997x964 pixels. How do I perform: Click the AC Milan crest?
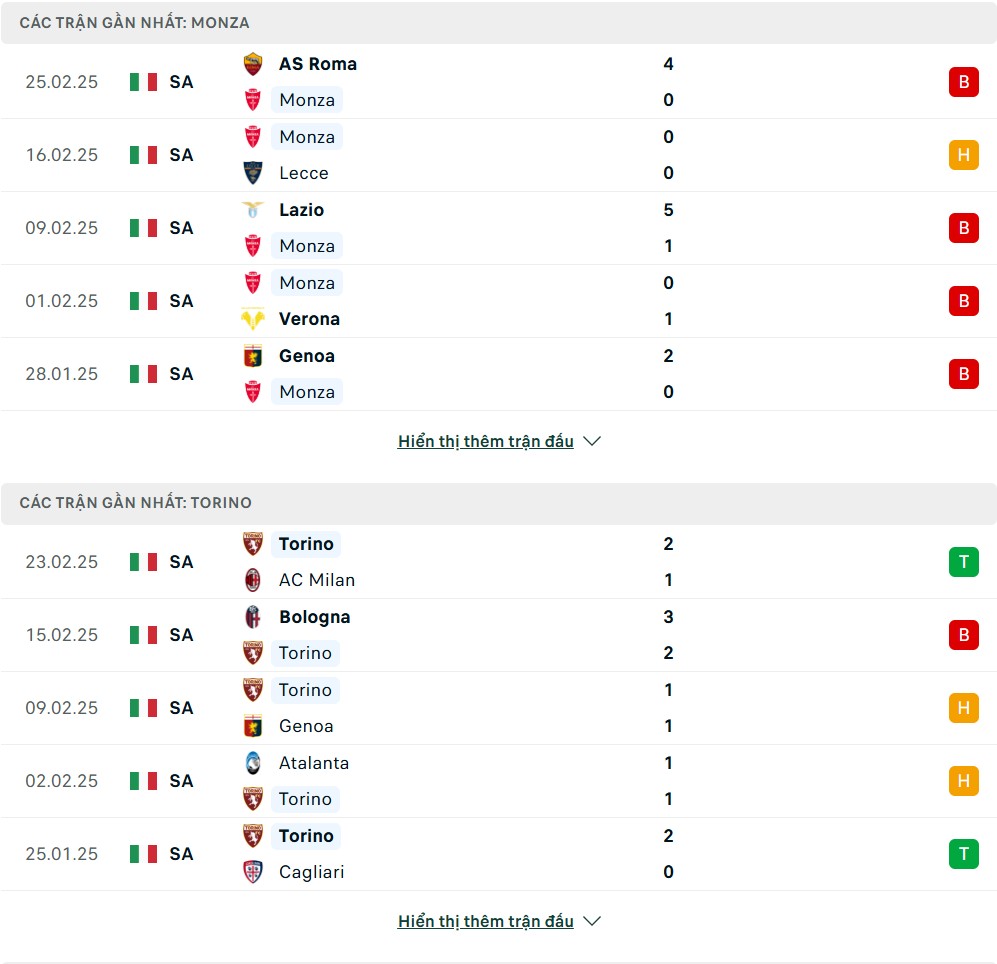pos(253,580)
